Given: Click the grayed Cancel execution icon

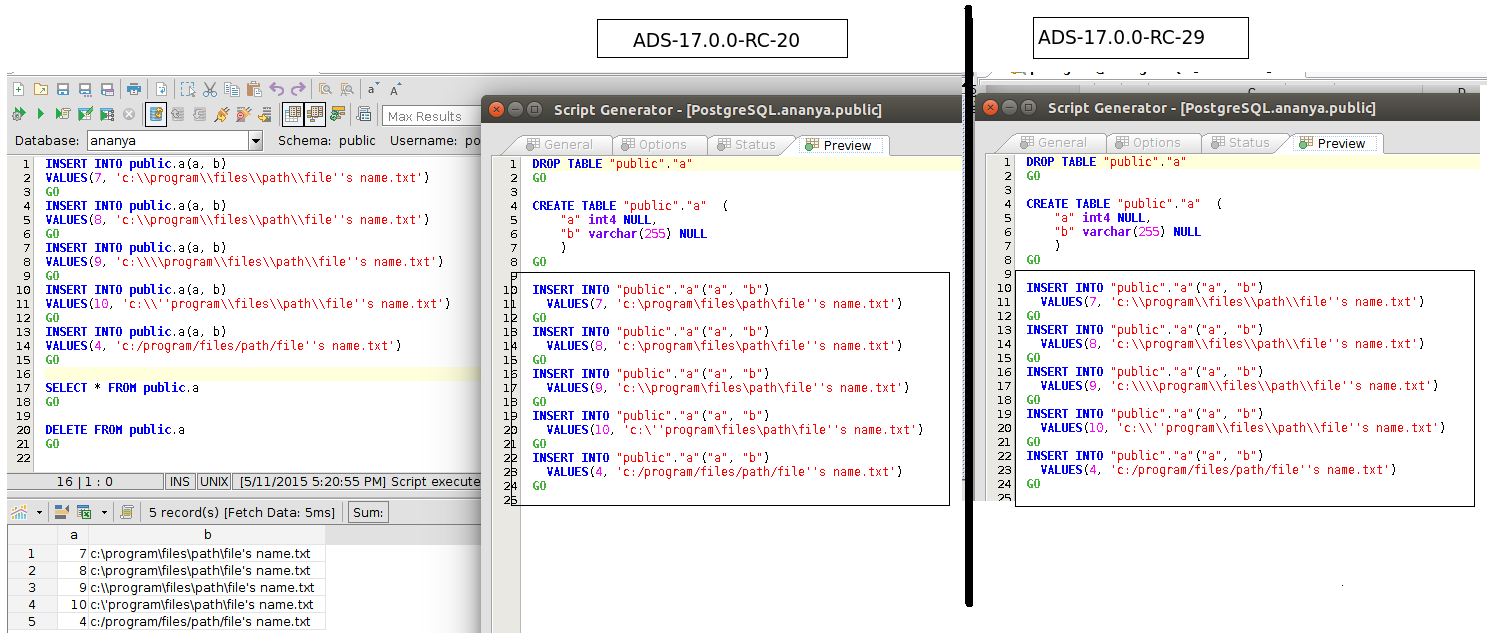Looking at the screenshot, I should click(129, 114).
